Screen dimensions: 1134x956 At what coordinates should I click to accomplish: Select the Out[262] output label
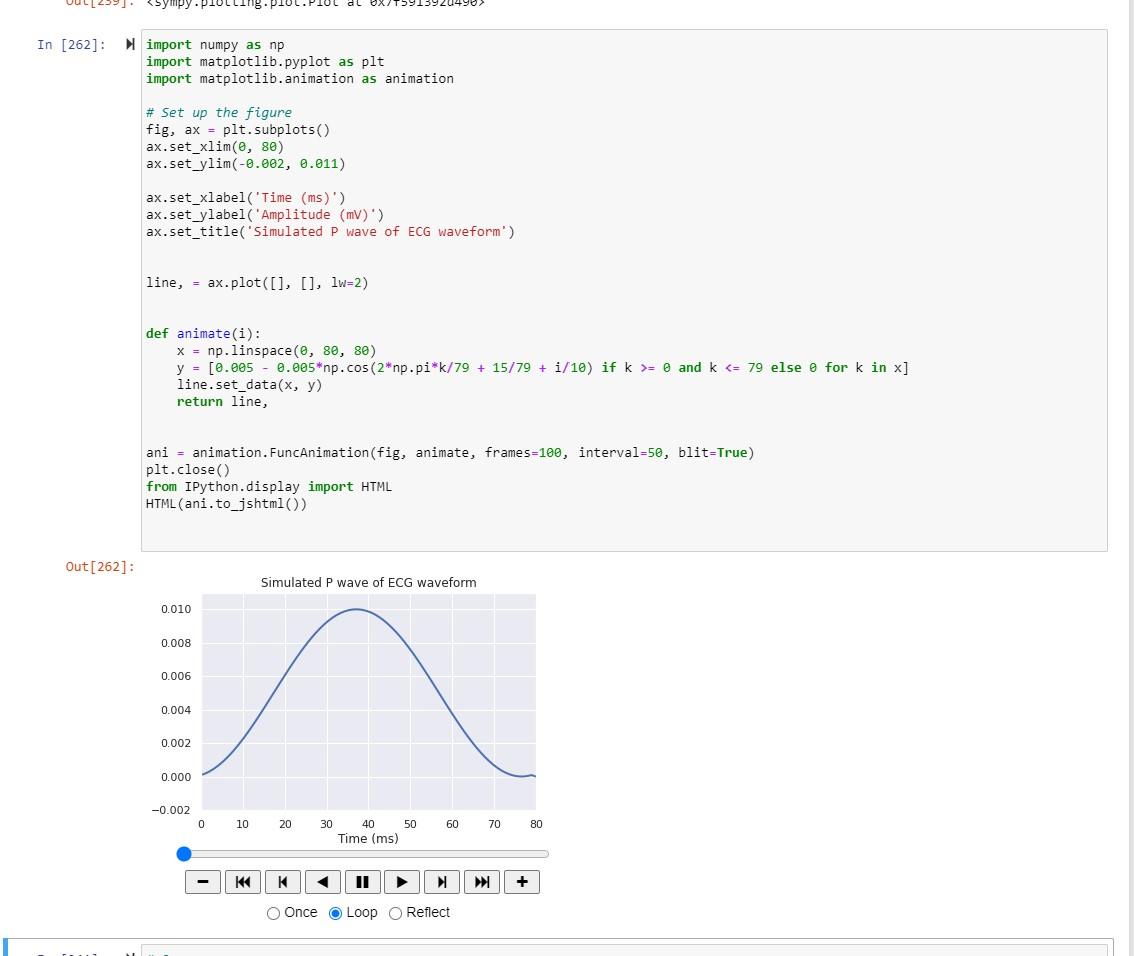(100, 566)
